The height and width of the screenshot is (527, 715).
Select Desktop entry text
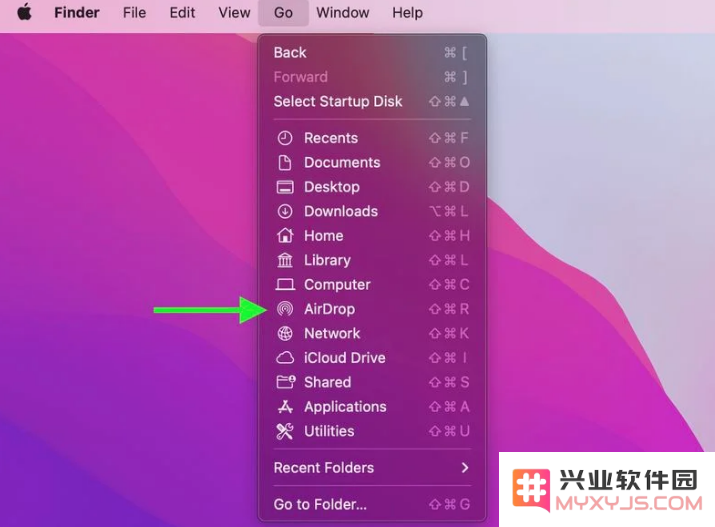click(x=332, y=187)
